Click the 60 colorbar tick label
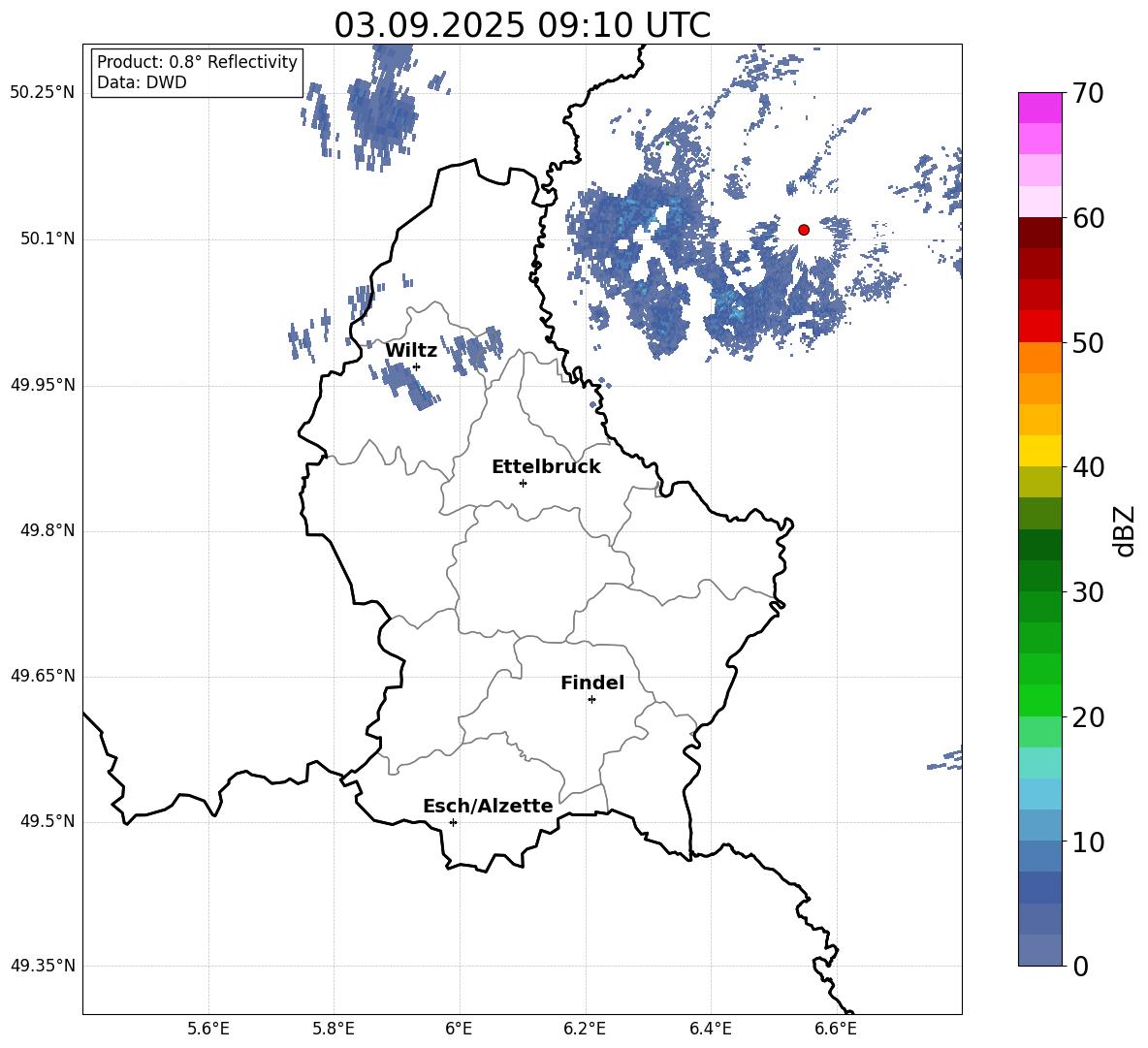 [x=1088, y=218]
